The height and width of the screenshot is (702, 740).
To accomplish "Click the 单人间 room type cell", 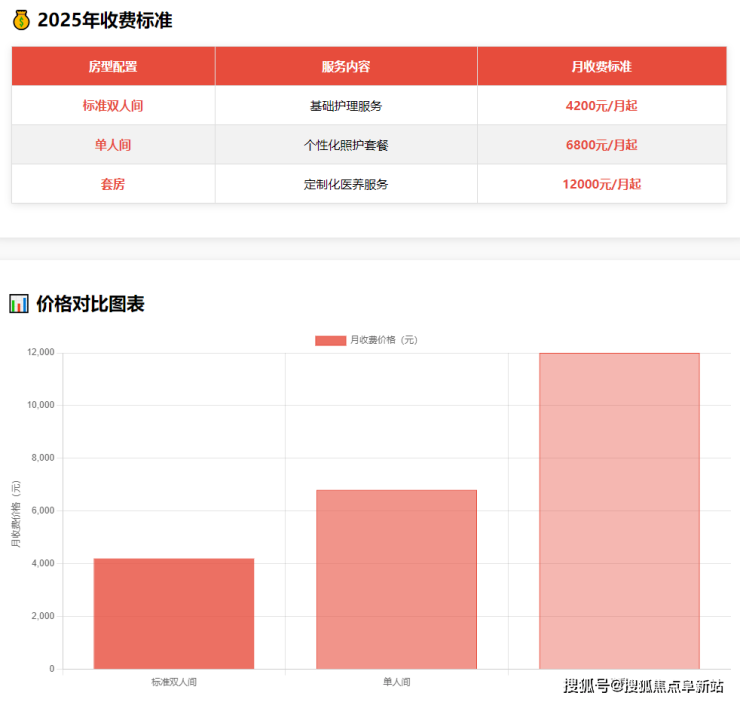I will (113, 145).
